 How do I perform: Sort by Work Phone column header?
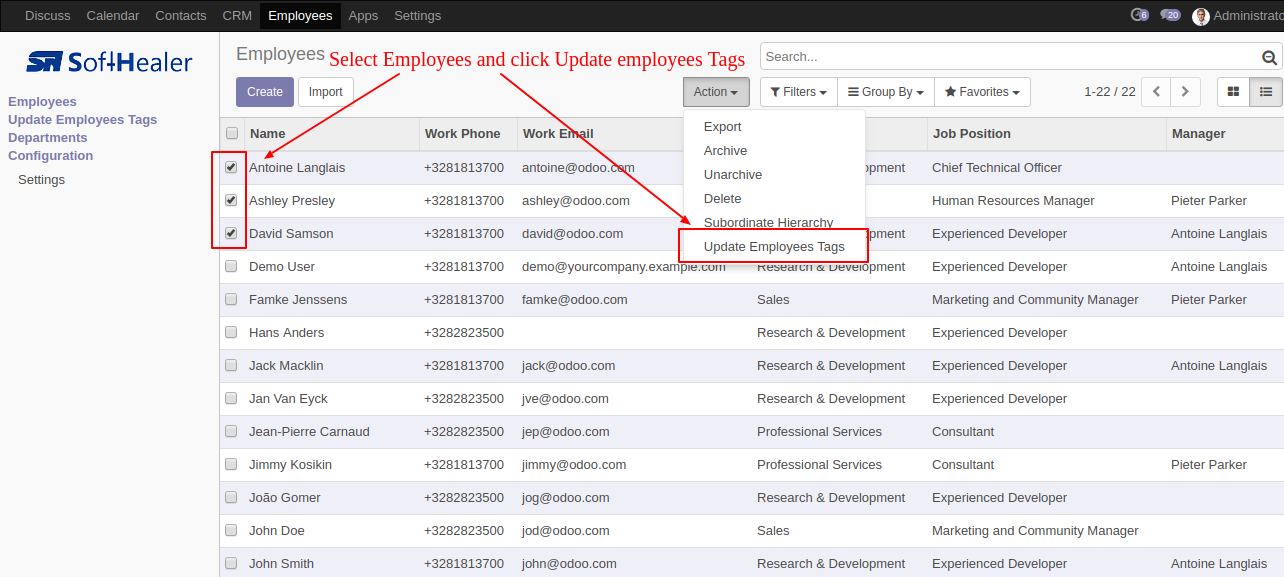468,134
